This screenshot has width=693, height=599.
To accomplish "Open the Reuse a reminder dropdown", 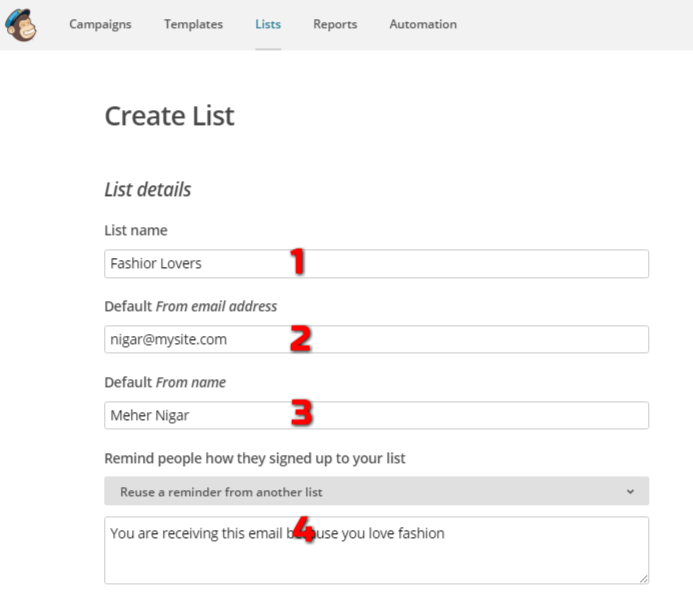I will tap(376, 491).
